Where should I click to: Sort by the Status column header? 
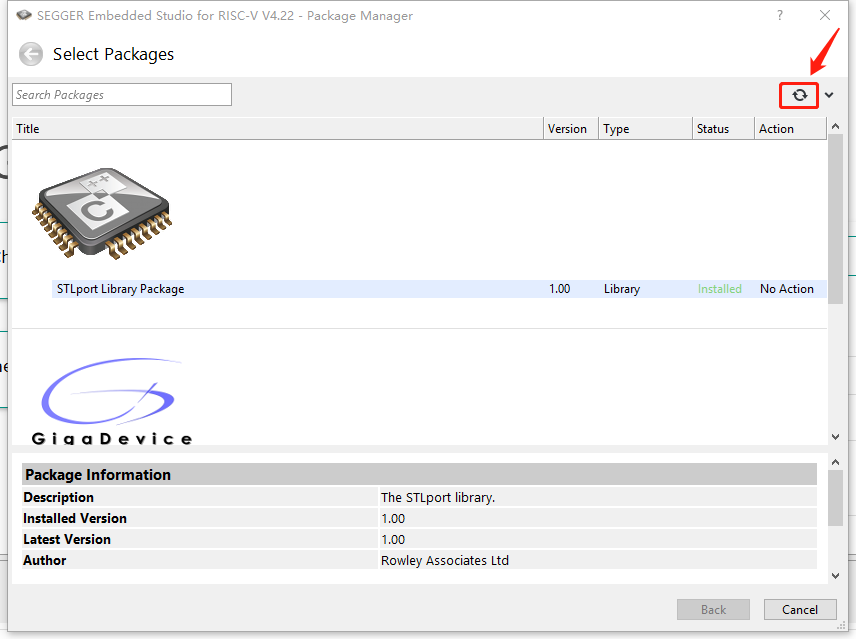tap(723, 129)
